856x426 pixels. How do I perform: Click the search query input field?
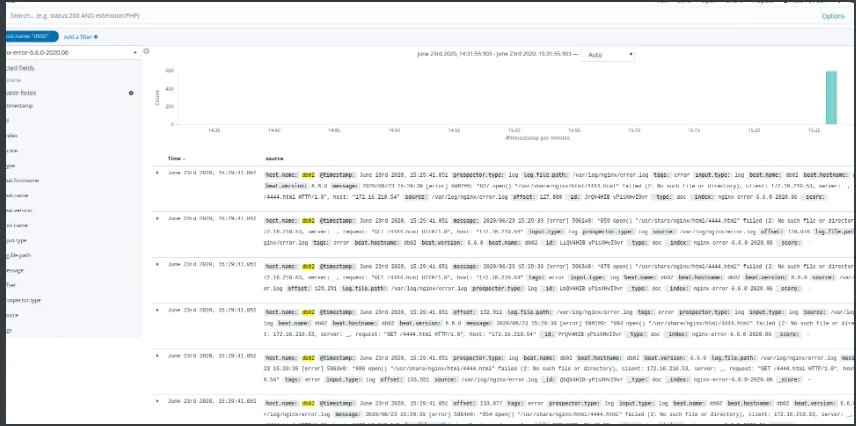pyautogui.click(x=409, y=16)
